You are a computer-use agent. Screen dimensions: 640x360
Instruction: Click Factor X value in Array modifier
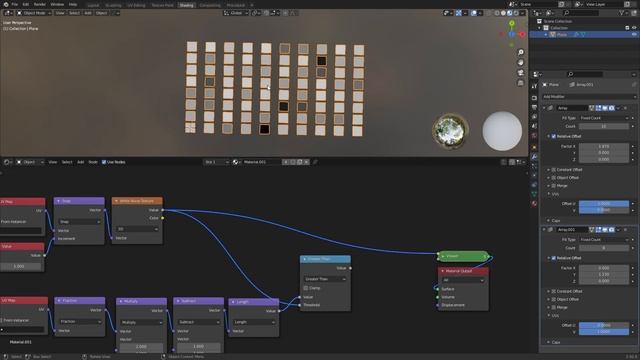(604, 146)
